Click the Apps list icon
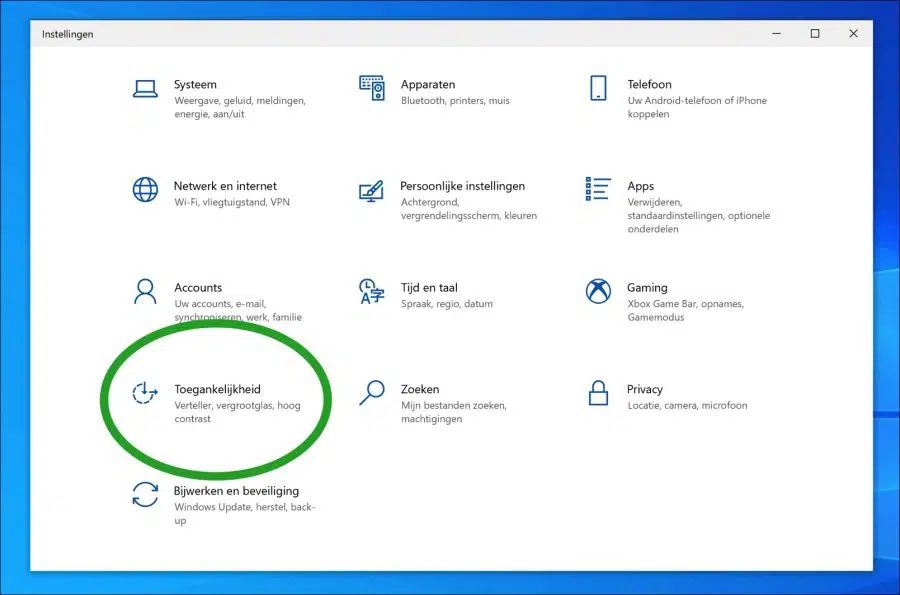 (598, 189)
